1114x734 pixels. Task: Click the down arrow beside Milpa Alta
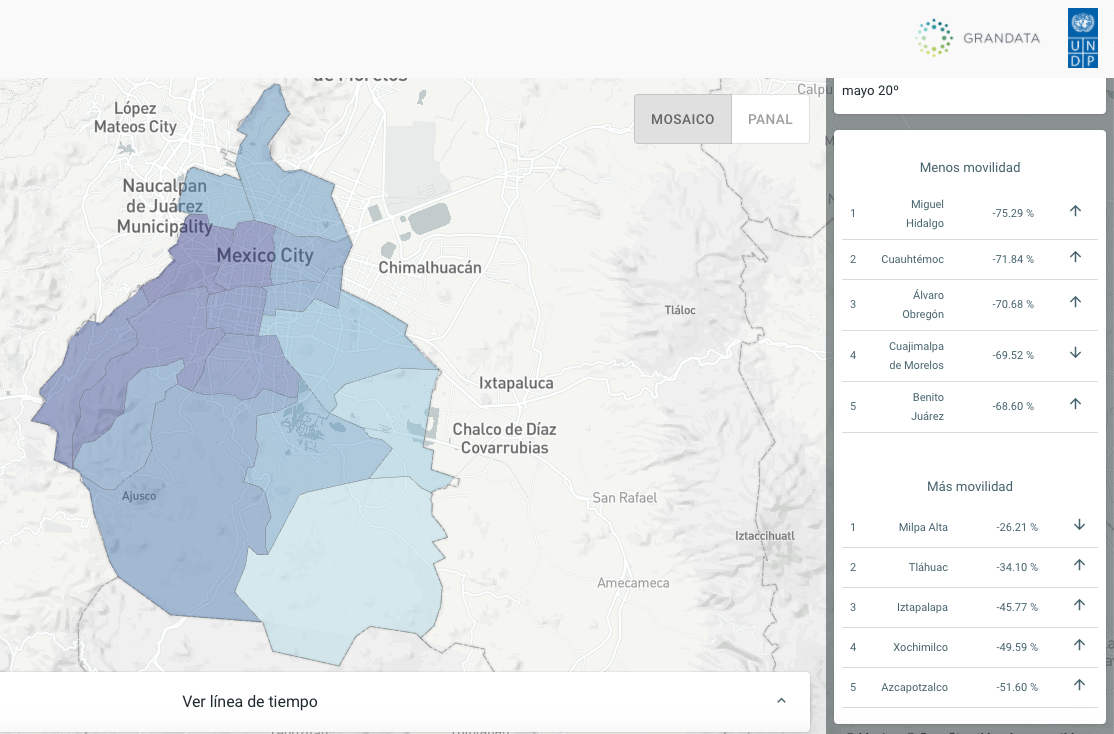(1079, 524)
